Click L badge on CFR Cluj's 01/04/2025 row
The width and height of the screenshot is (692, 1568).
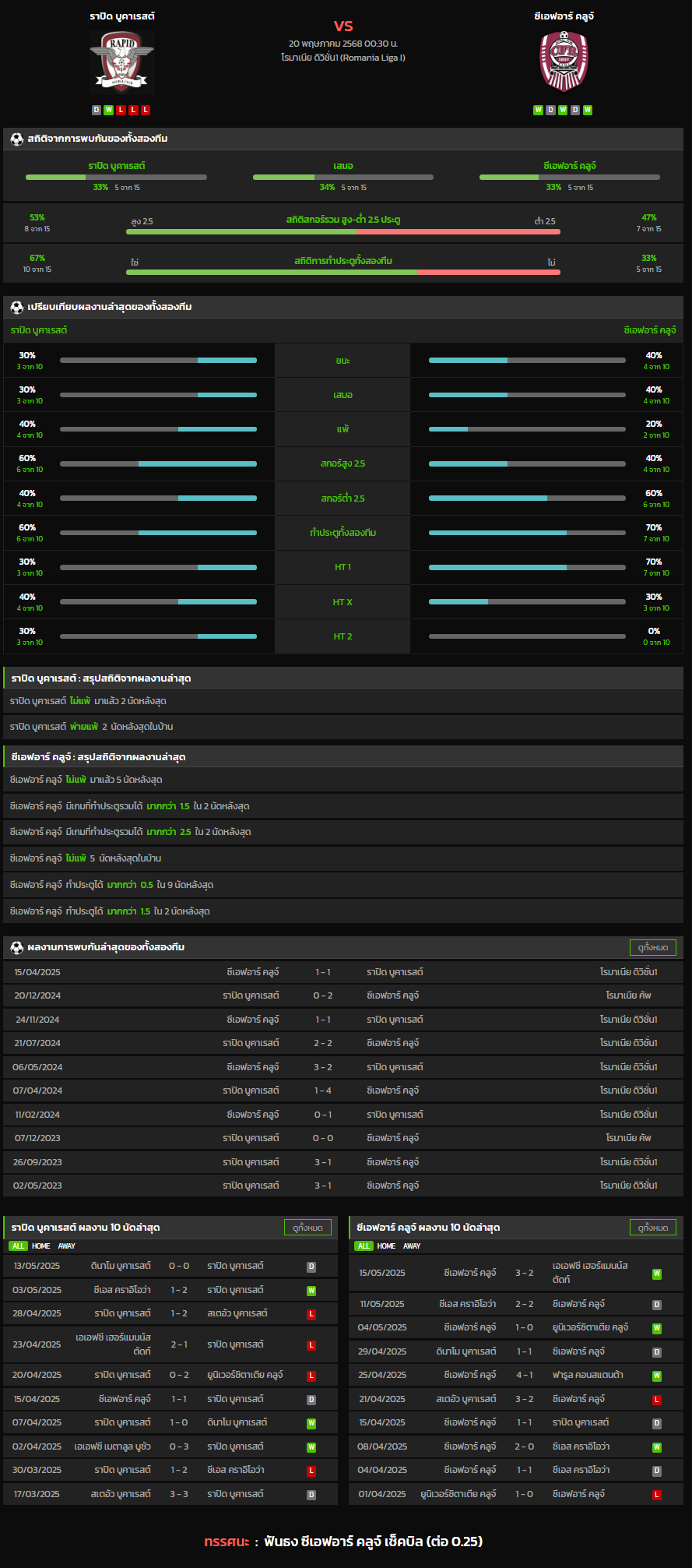point(657,1495)
